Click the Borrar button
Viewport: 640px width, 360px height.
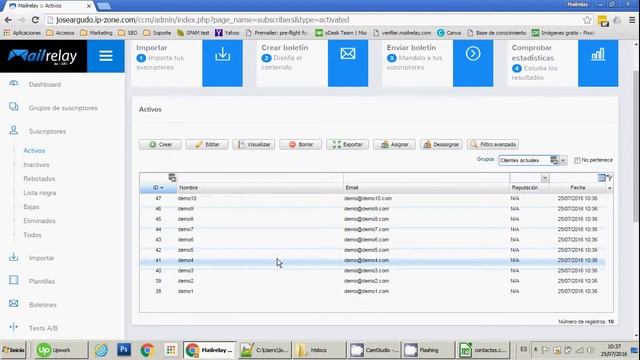[301, 144]
